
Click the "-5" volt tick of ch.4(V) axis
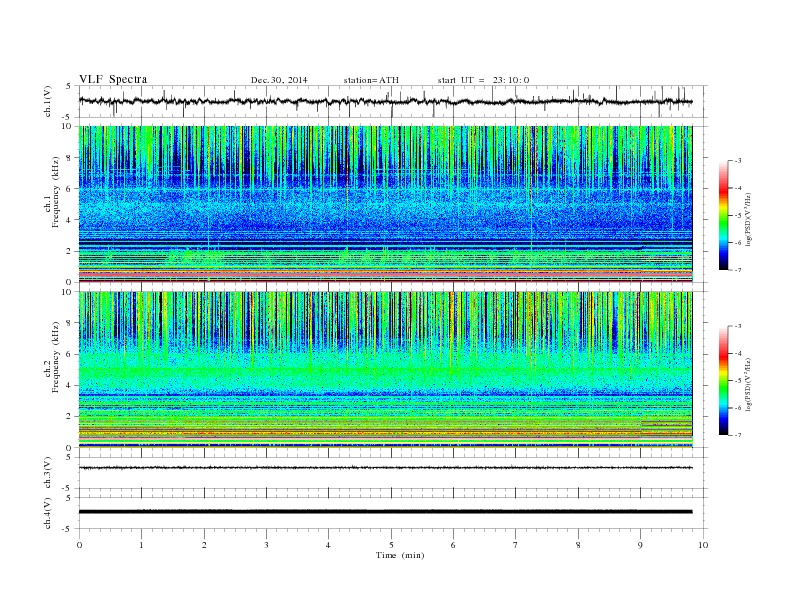coord(68,529)
